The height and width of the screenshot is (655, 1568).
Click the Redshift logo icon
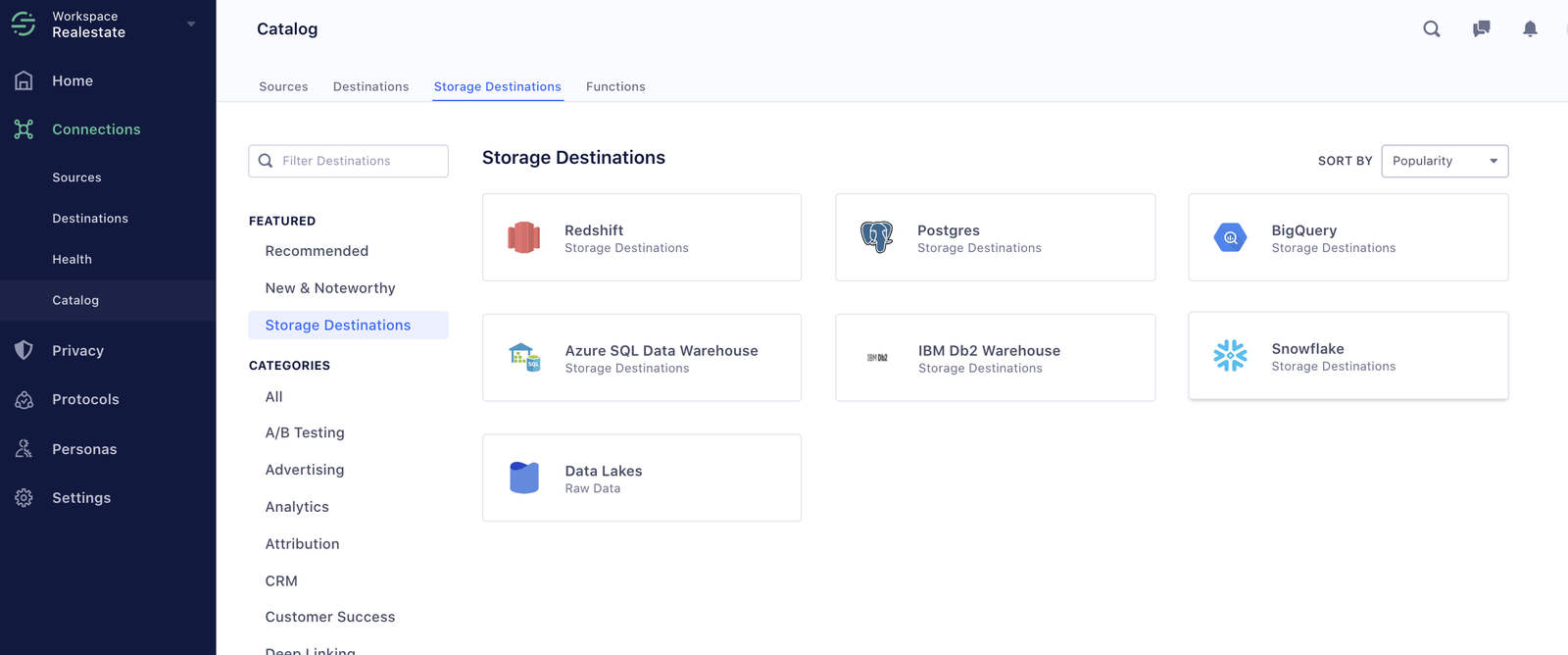[x=523, y=237]
